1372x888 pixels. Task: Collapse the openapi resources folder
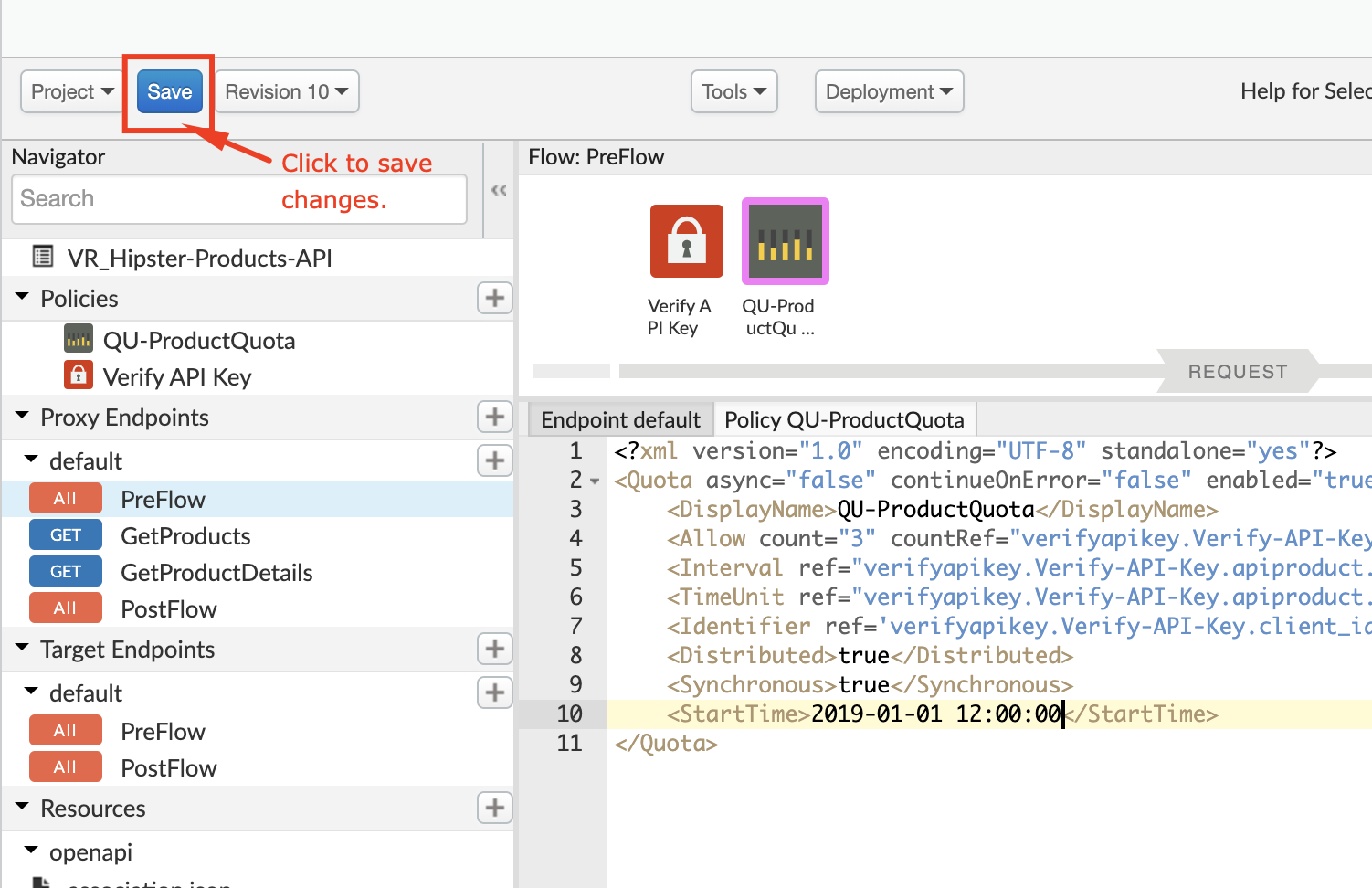[x=31, y=851]
